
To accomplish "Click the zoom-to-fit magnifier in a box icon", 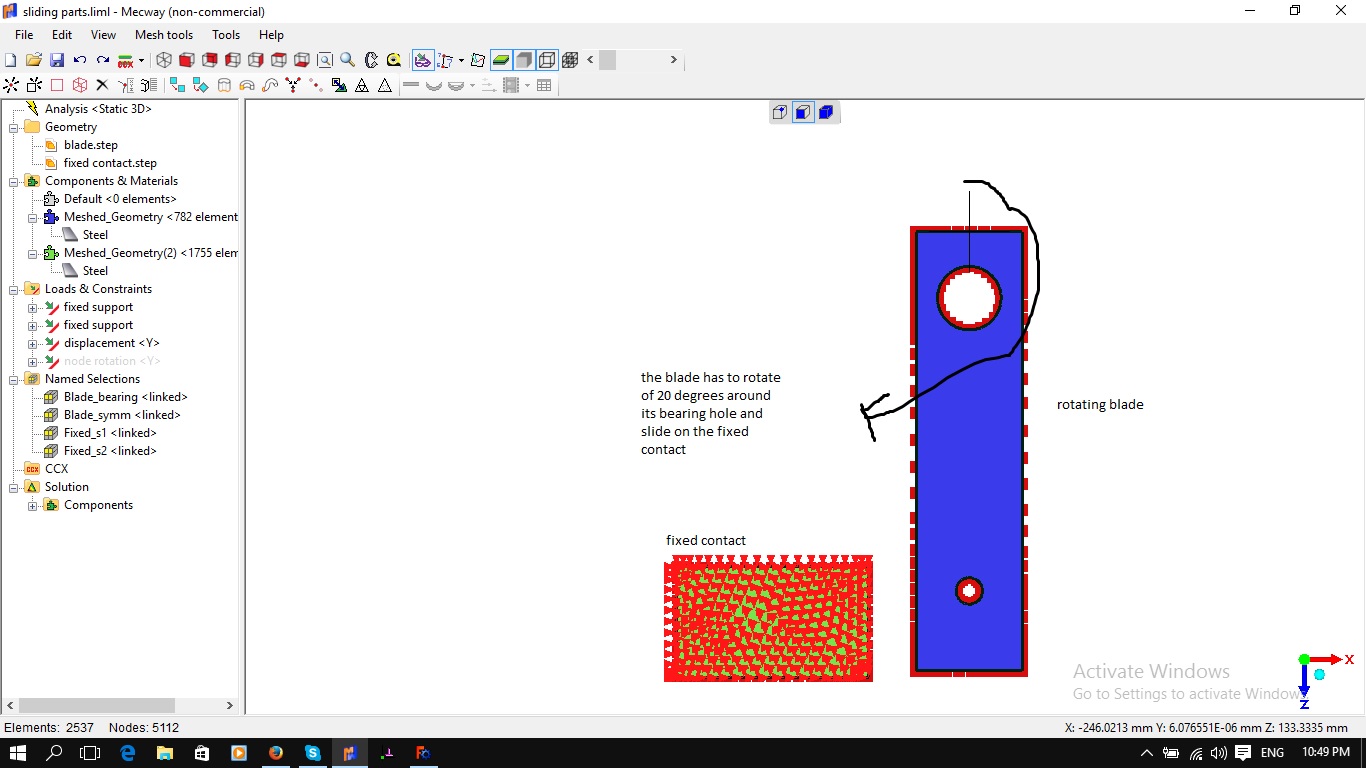I will 325,60.
